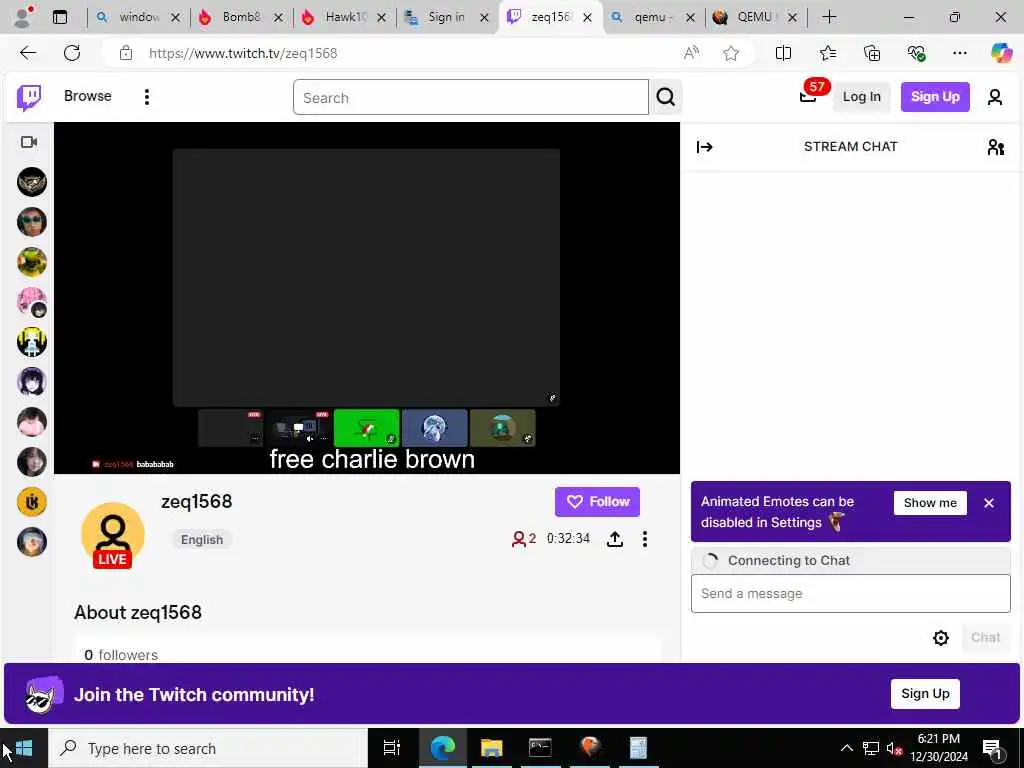Open the Edge tab actions menu icon
The width and height of the screenshot is (1024, 768).
(59, 18)
